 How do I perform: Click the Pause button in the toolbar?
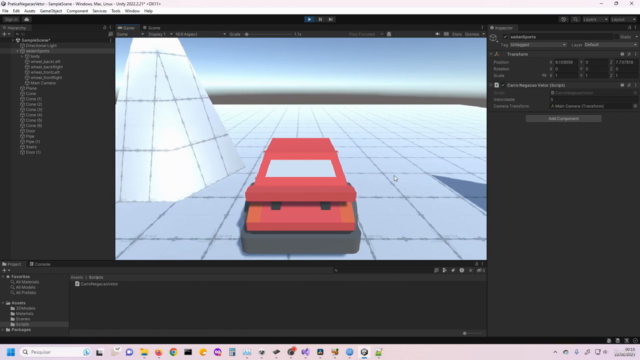pyautogui.click(x=320, y=19)
